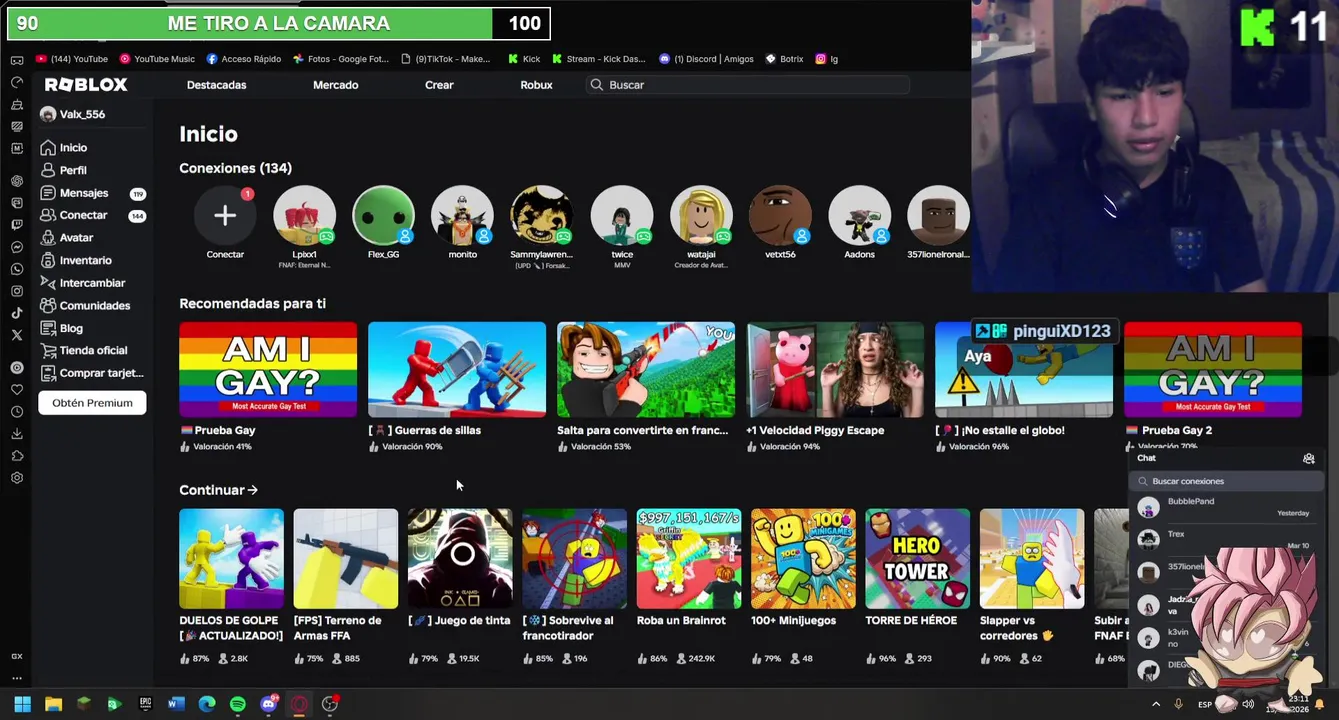Open Discord | Amigos bookmark
Image resolution: width=1339 pixels, height=720 pixels.
(707, 59)
